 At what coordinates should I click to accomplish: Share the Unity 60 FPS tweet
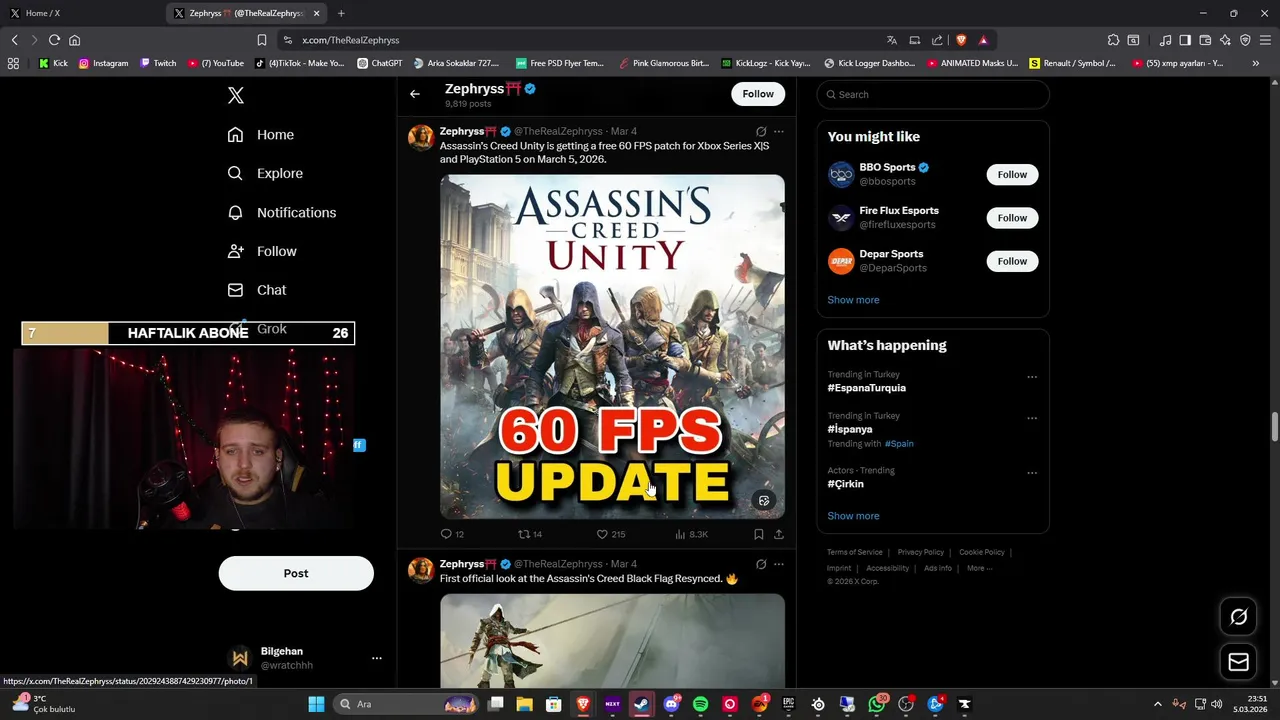pos(779,534)
